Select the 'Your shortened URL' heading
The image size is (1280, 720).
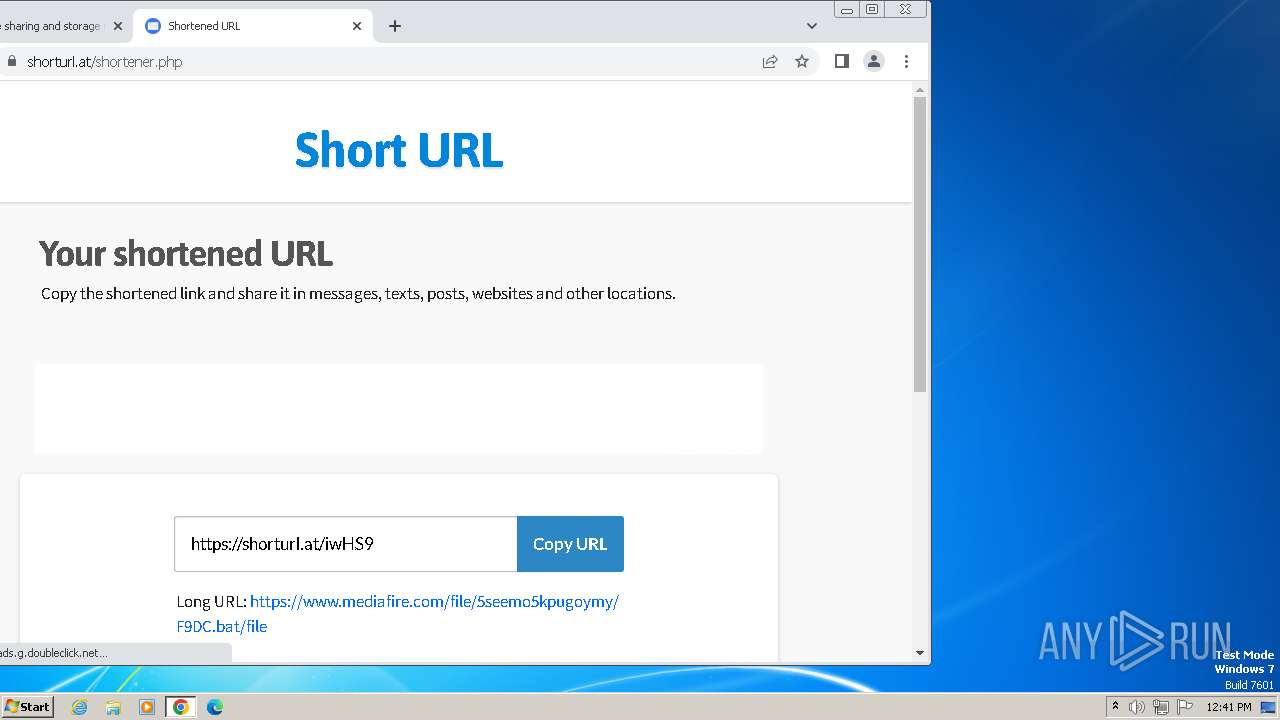pos(186,254)
